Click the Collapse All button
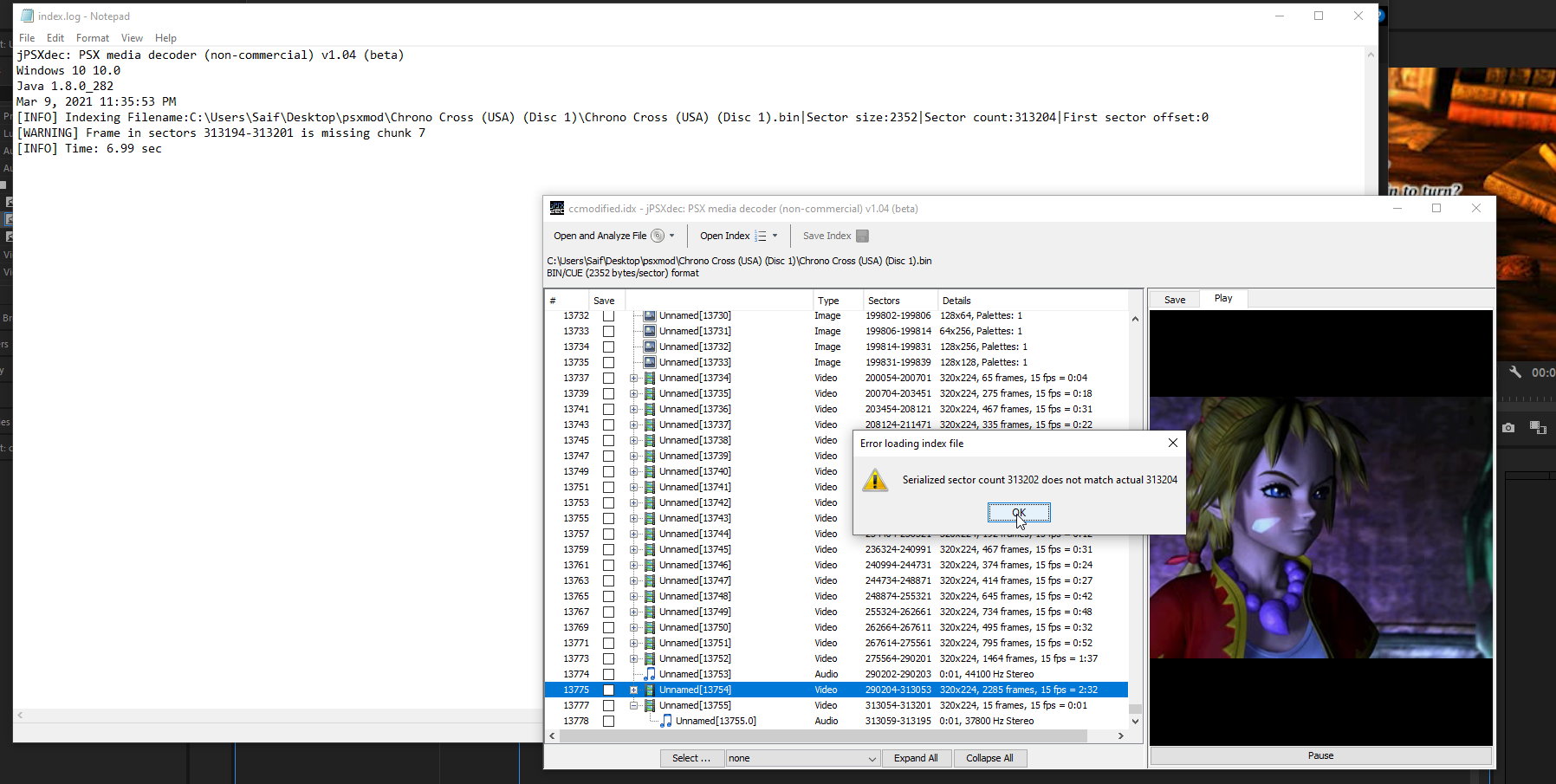Screen dimensions: 1556x784 [989, 758]
